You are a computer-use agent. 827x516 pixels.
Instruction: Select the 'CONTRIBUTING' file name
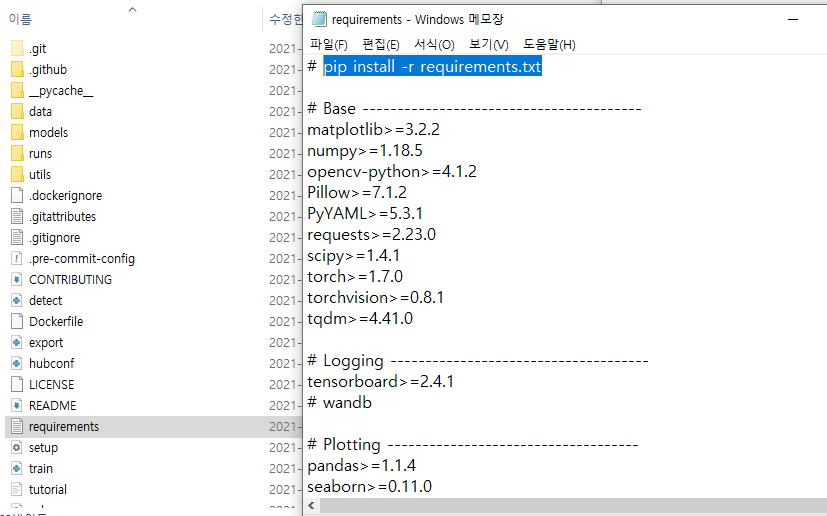(x=71, y=280)
